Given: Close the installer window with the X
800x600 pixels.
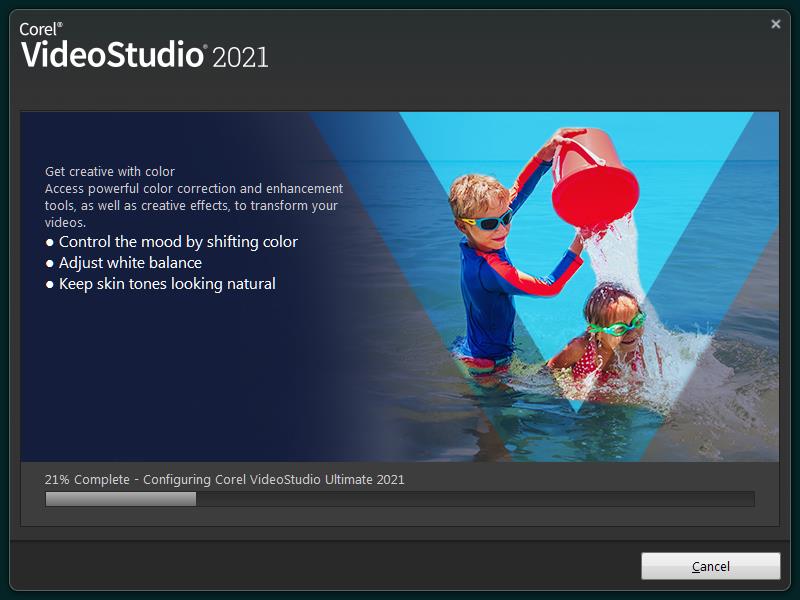Looking at the screenshot, I should (776, 24).
